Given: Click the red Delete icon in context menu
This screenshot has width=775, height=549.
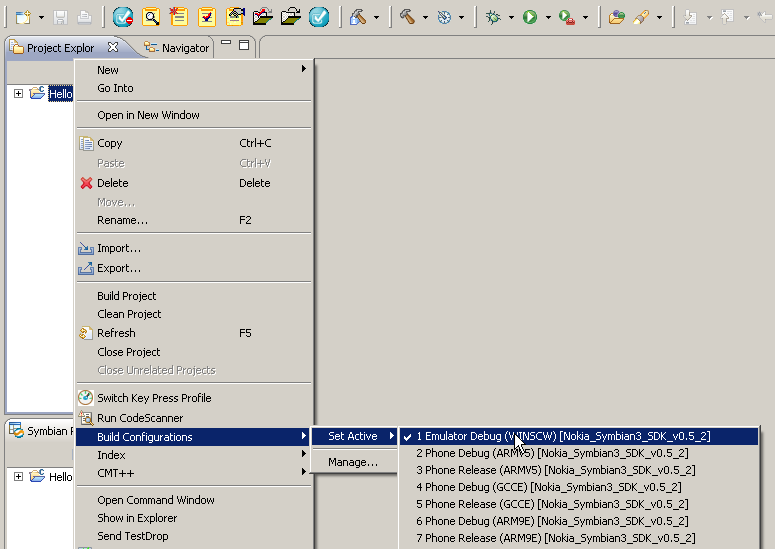Looking at the screenshot, I should (x=86, y=183).
